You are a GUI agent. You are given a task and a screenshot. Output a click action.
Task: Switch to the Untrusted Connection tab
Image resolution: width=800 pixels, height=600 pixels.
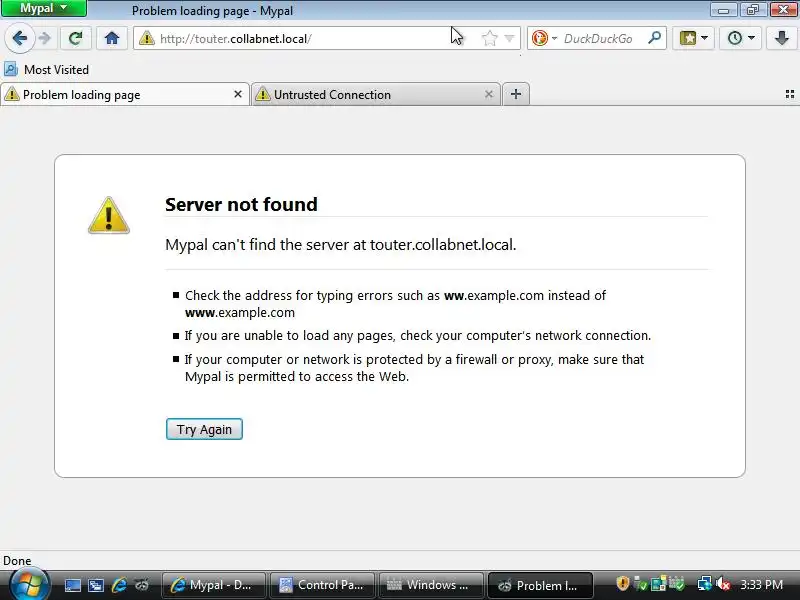pyautogui.click(x=377, y=94)
